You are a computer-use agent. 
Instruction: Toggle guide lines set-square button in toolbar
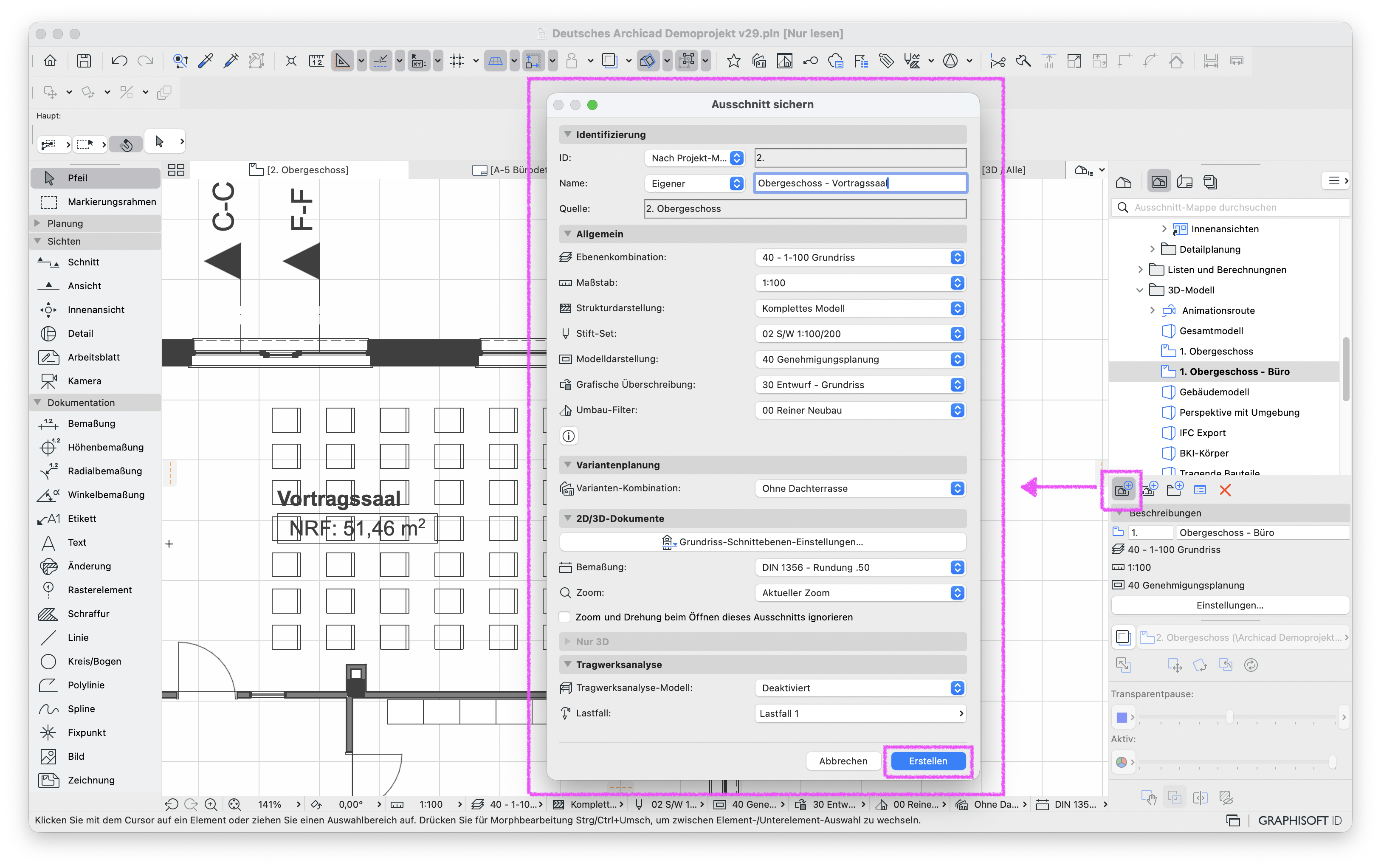(342, 60)
